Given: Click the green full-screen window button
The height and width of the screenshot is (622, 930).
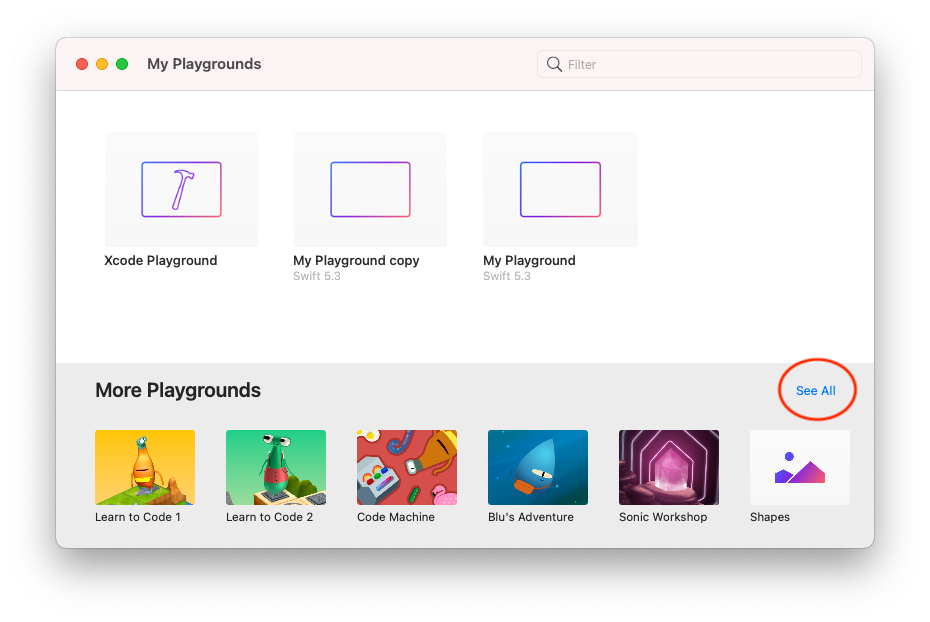Looking at the screenshot, I should (x=122, y=64).
